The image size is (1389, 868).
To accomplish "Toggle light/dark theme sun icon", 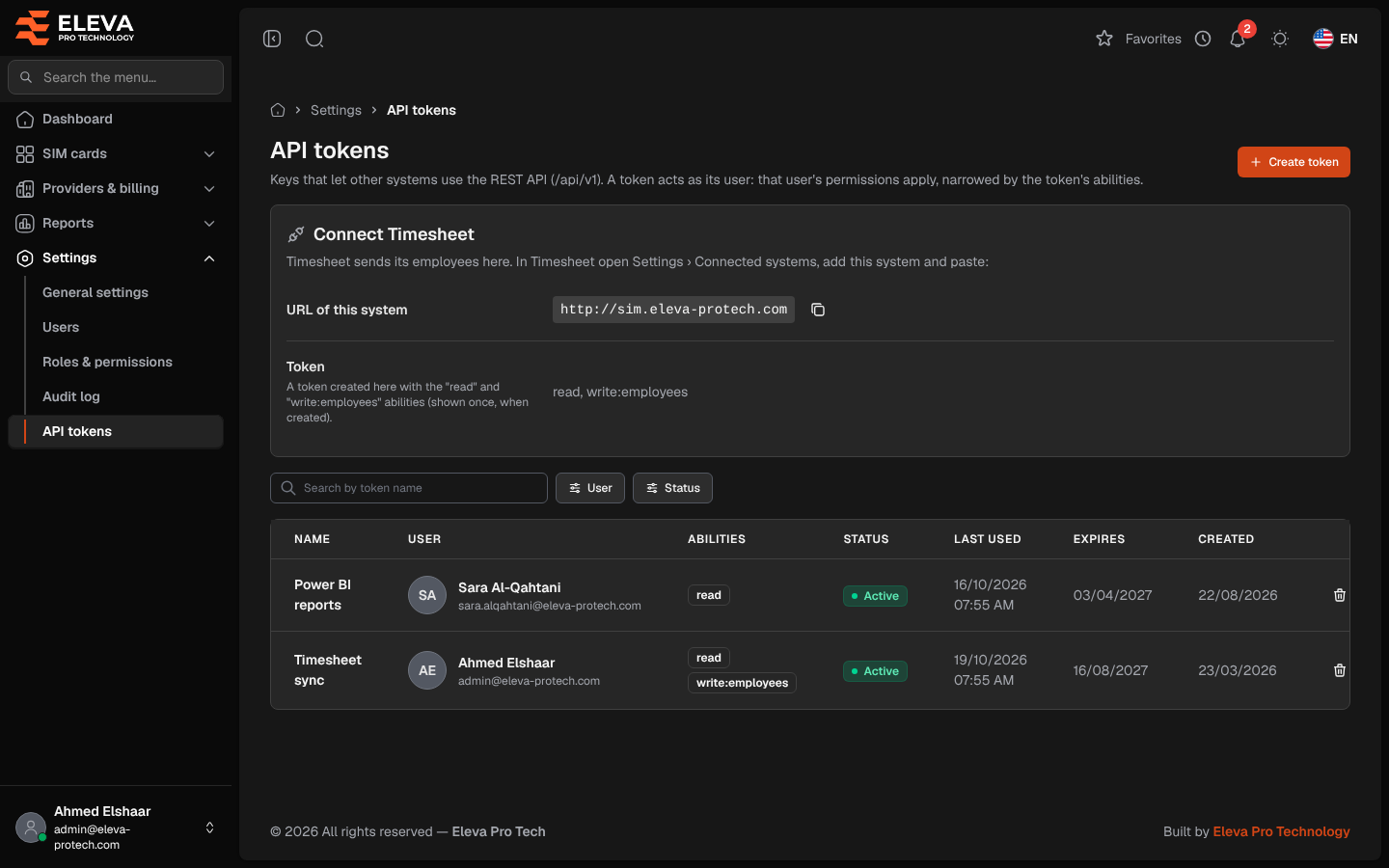I will pos(1280,39).
